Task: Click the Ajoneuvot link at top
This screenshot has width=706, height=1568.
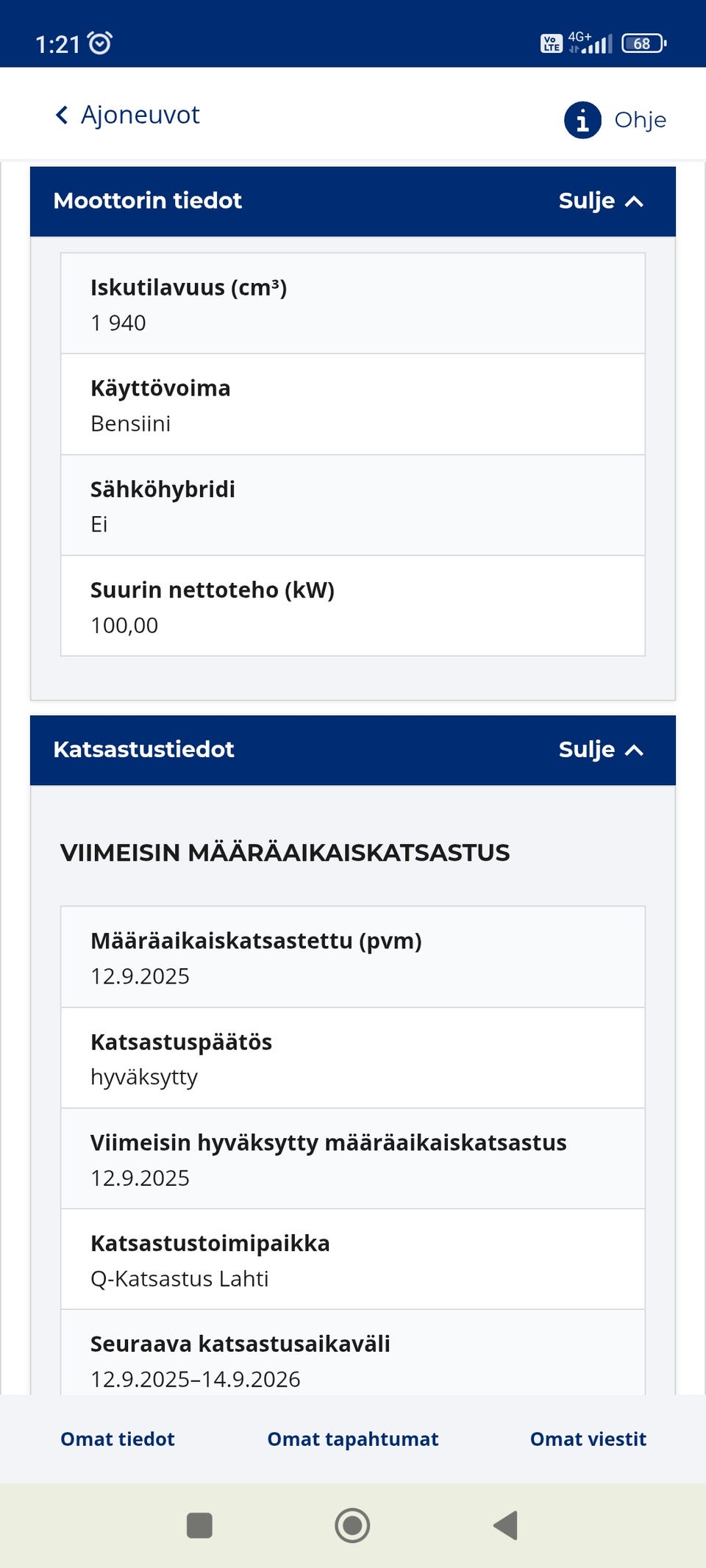Action: click(140, 115)
